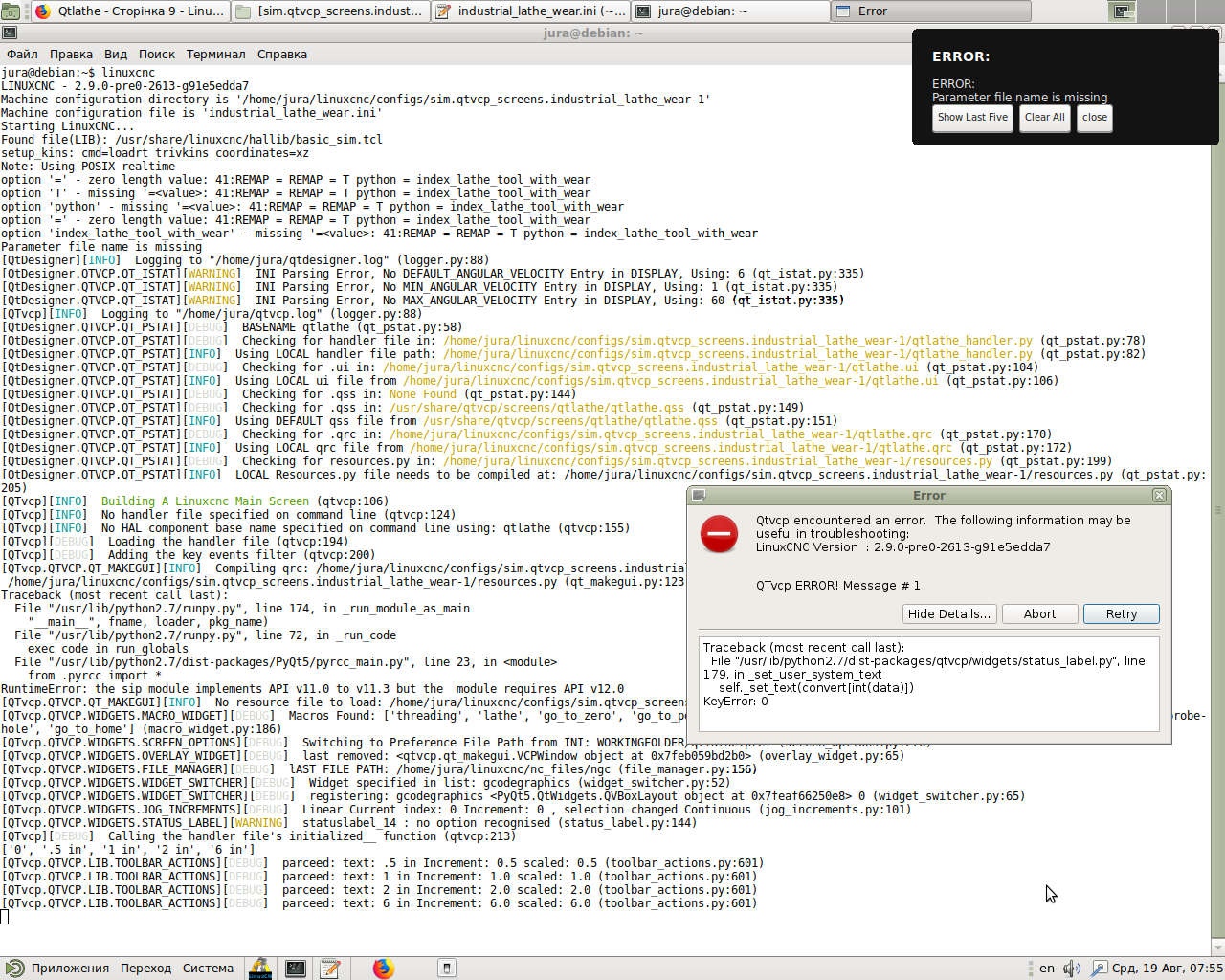
Task: Open the Правка menu
Action: [x=71, y=55]
